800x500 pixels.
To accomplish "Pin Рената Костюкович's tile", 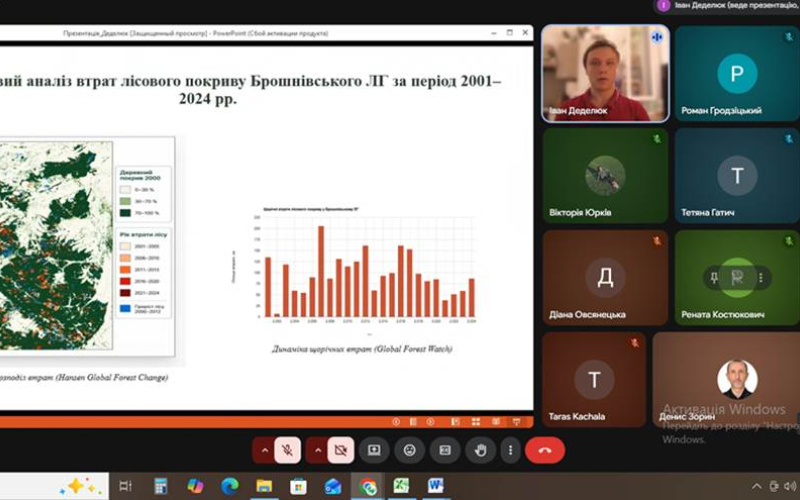I will [x=714, y=278].
